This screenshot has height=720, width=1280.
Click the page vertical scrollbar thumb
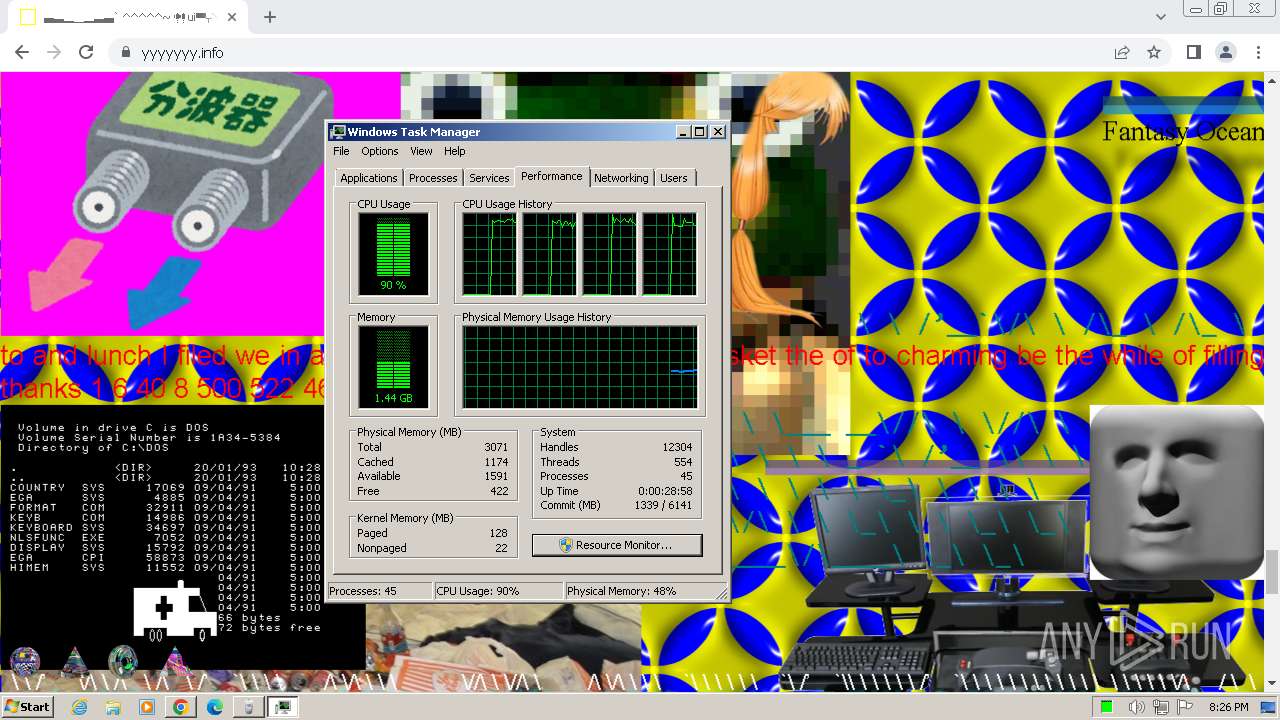pyautogui.click(x=1272, y=571)
